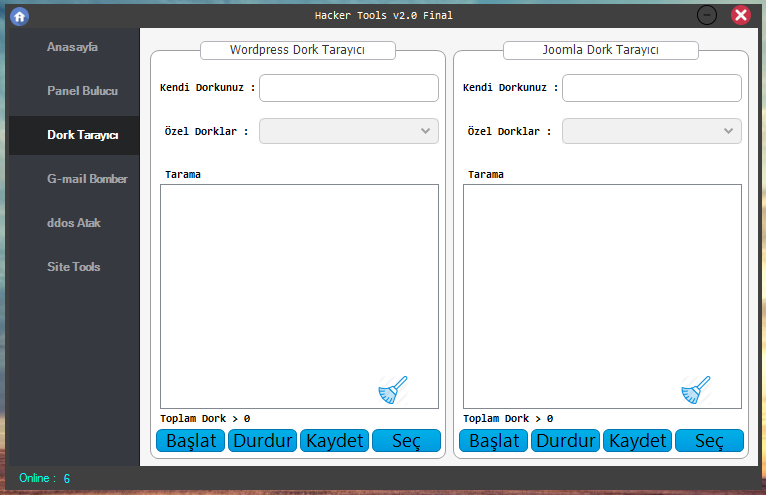Close the Hacker Tools window
The height and width of the screenshot is (495, 766).
pyautogui.click(x=741, y=15)
